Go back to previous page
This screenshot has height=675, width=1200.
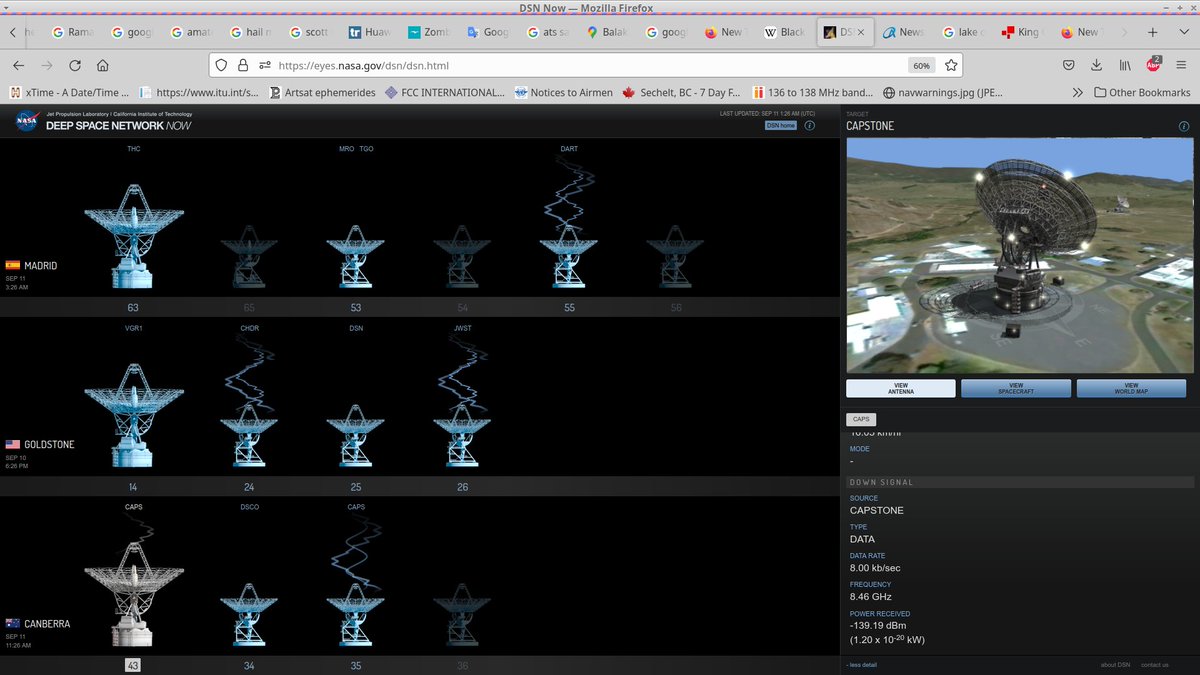[18, 65]
